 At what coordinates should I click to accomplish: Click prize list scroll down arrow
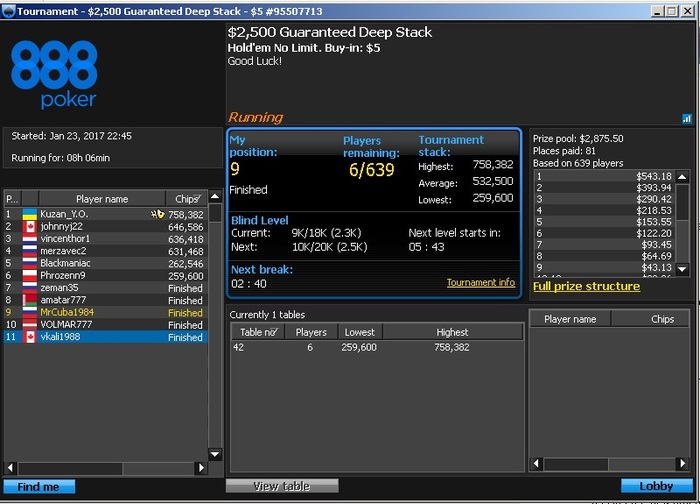[682, 269]
